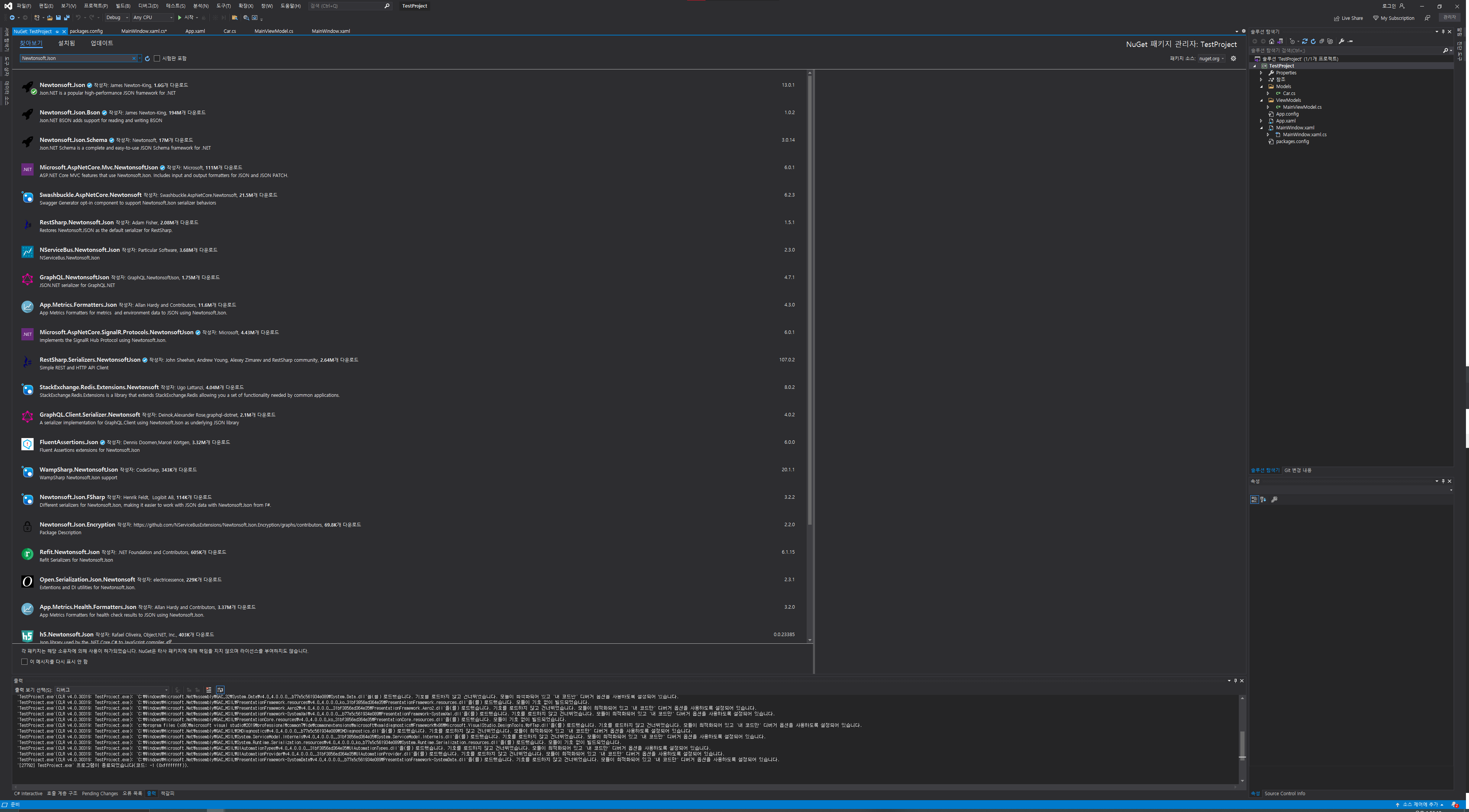This screenshot has height=812, width=1469.
Task: Refresh the NuGet package search results
Action: click(147, 58)
